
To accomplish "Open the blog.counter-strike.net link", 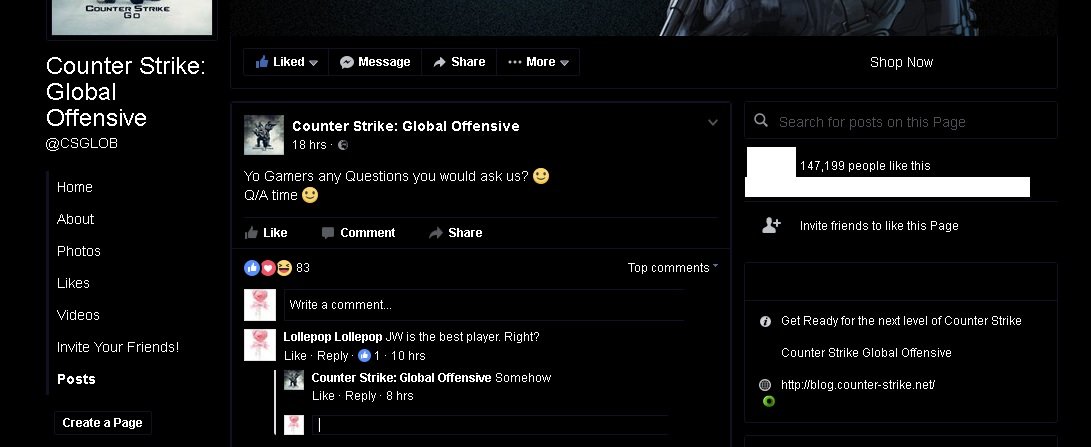I will coord(858,384).
